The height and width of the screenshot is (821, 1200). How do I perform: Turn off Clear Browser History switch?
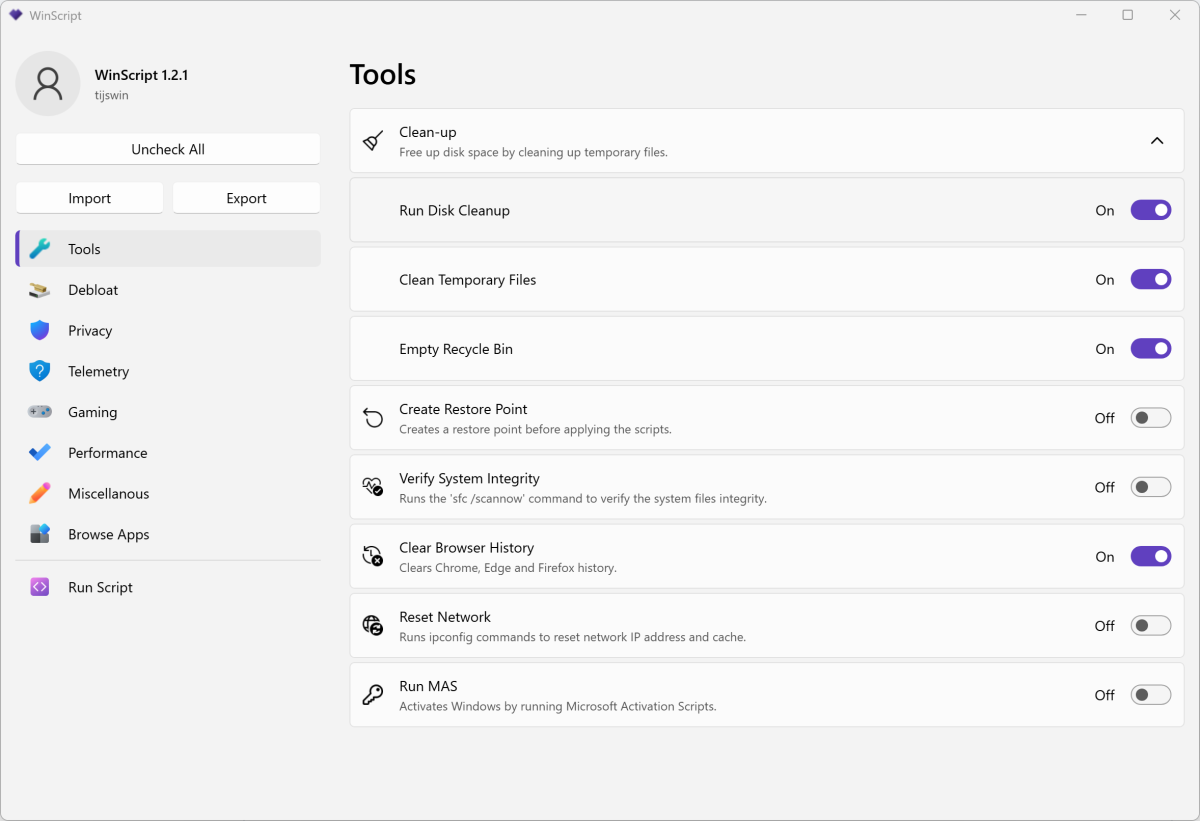(1150, 557)
